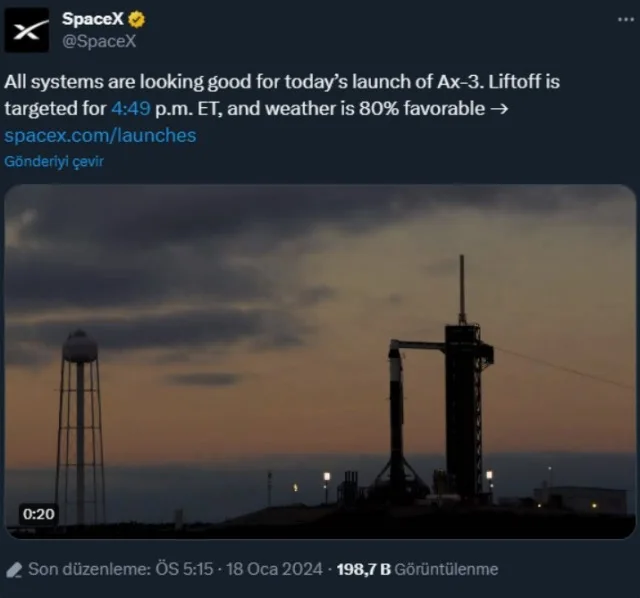Click the water tower in the video
This screenshot has width=640, height=598.
coord(80,427)
